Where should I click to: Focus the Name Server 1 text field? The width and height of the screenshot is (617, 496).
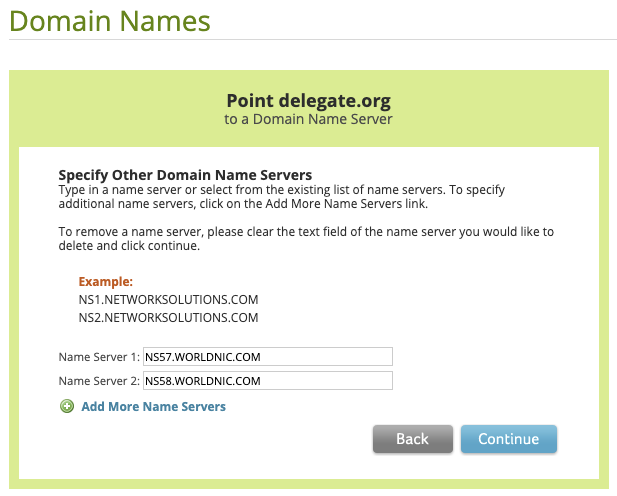(268, 356)
